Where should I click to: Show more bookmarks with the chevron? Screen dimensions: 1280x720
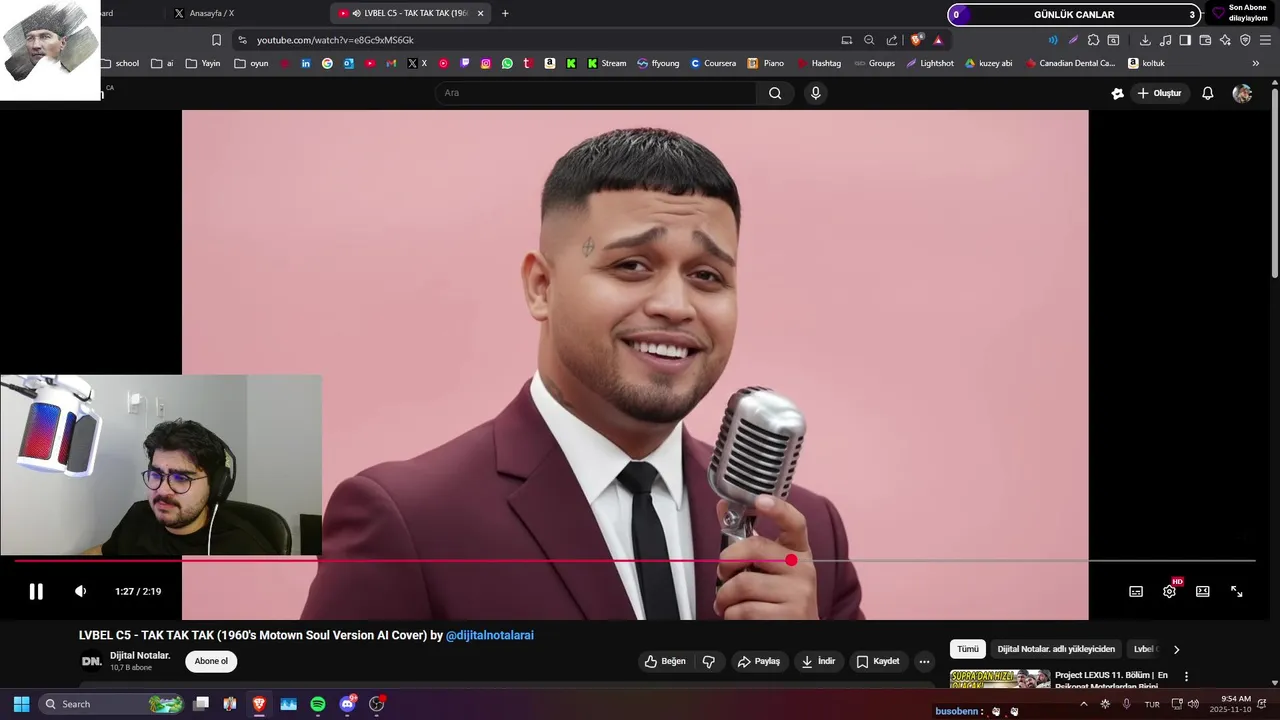[1256, 63]
